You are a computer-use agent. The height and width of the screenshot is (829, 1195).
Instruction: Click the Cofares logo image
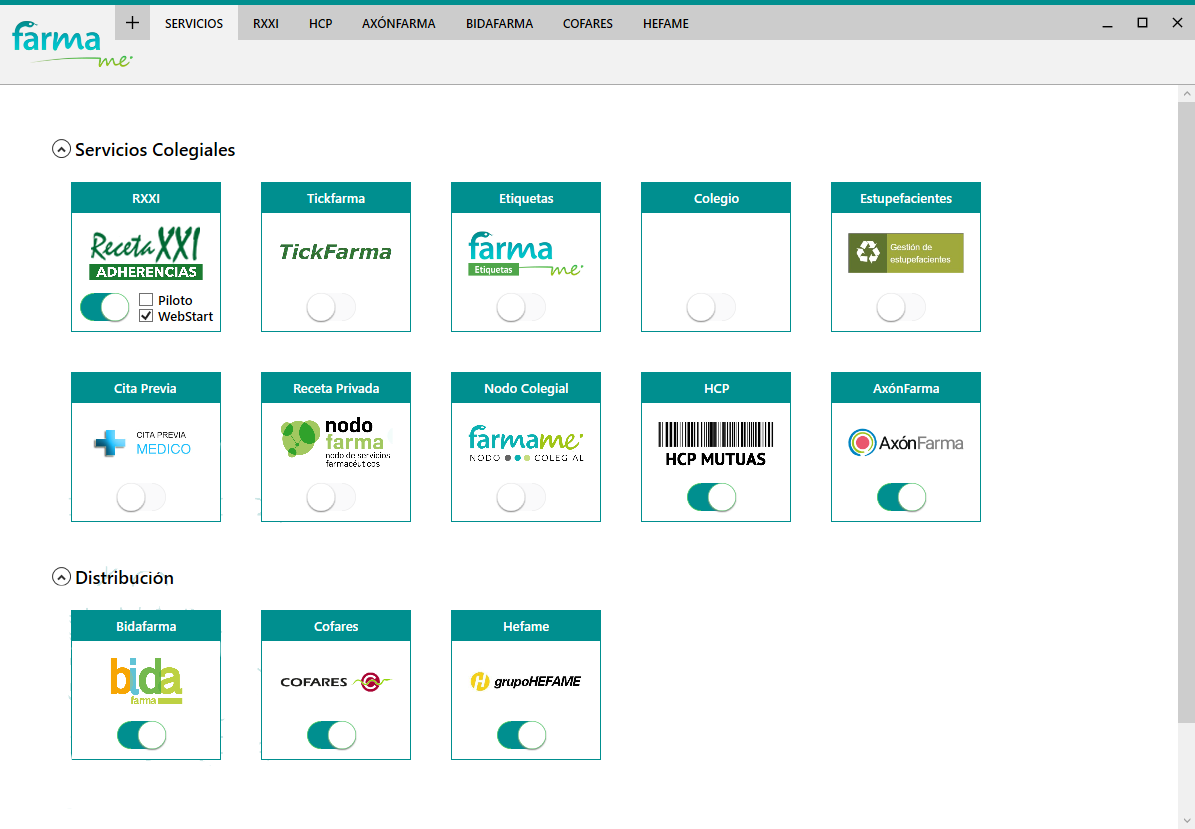coord(335,681)
